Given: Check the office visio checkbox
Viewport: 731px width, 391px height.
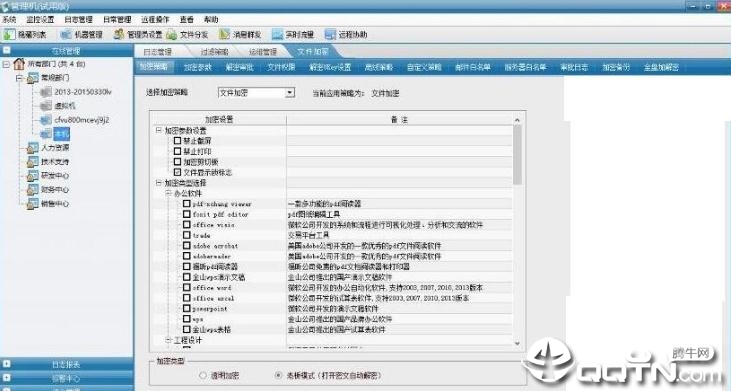Looking at the screenshot, I should coord(186,225).
